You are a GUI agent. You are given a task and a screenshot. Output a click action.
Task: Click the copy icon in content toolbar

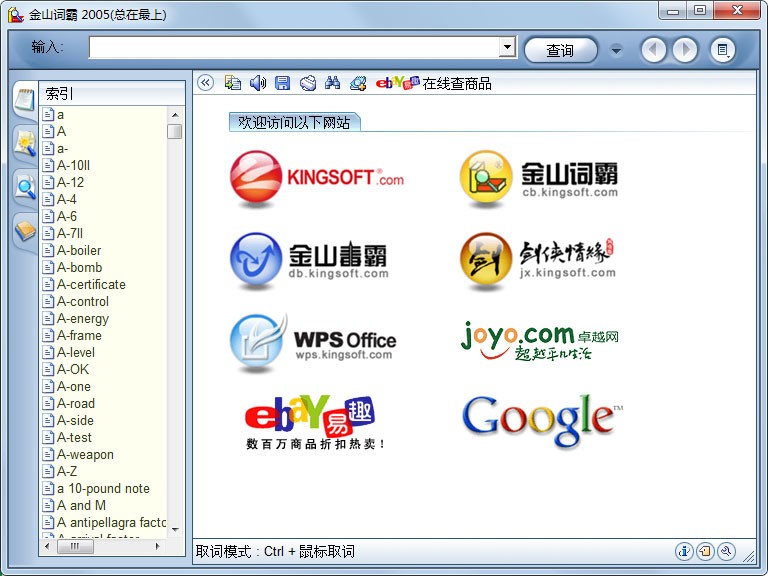pos(233,83)
